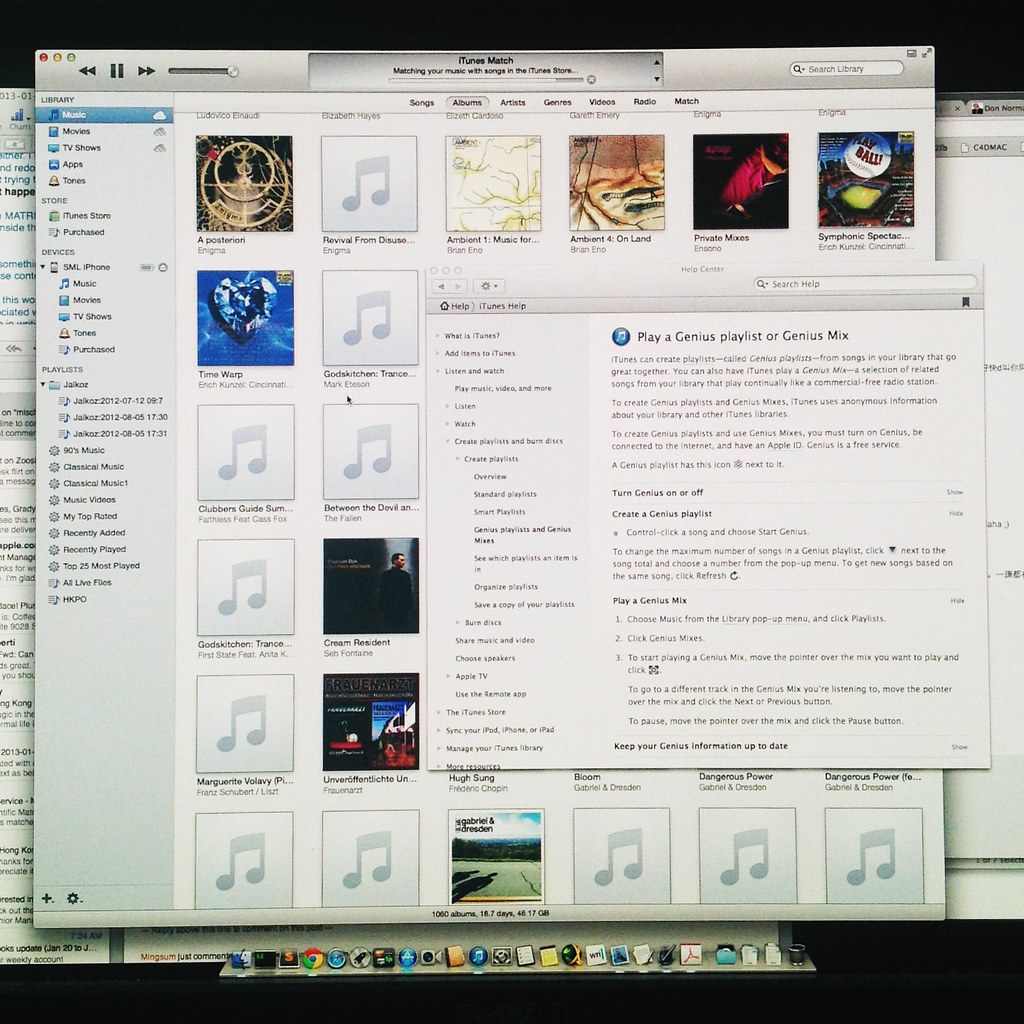The height and width of the screenshot is (1024, 1024).
Task: Open the Radio tab
Action: [644, 101]
